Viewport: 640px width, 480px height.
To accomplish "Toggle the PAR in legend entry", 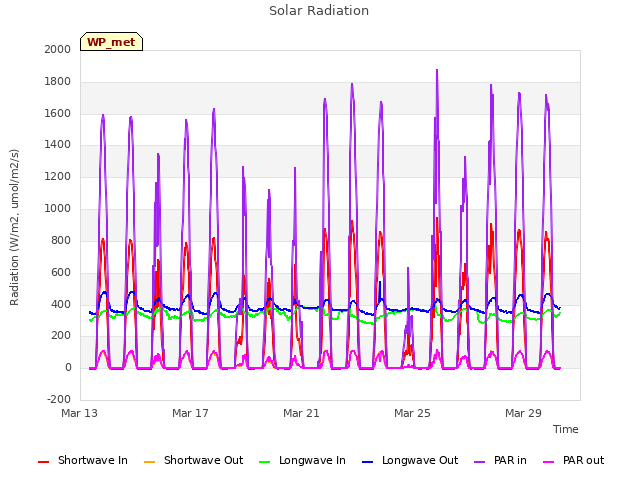I will [x=500, y=460].
